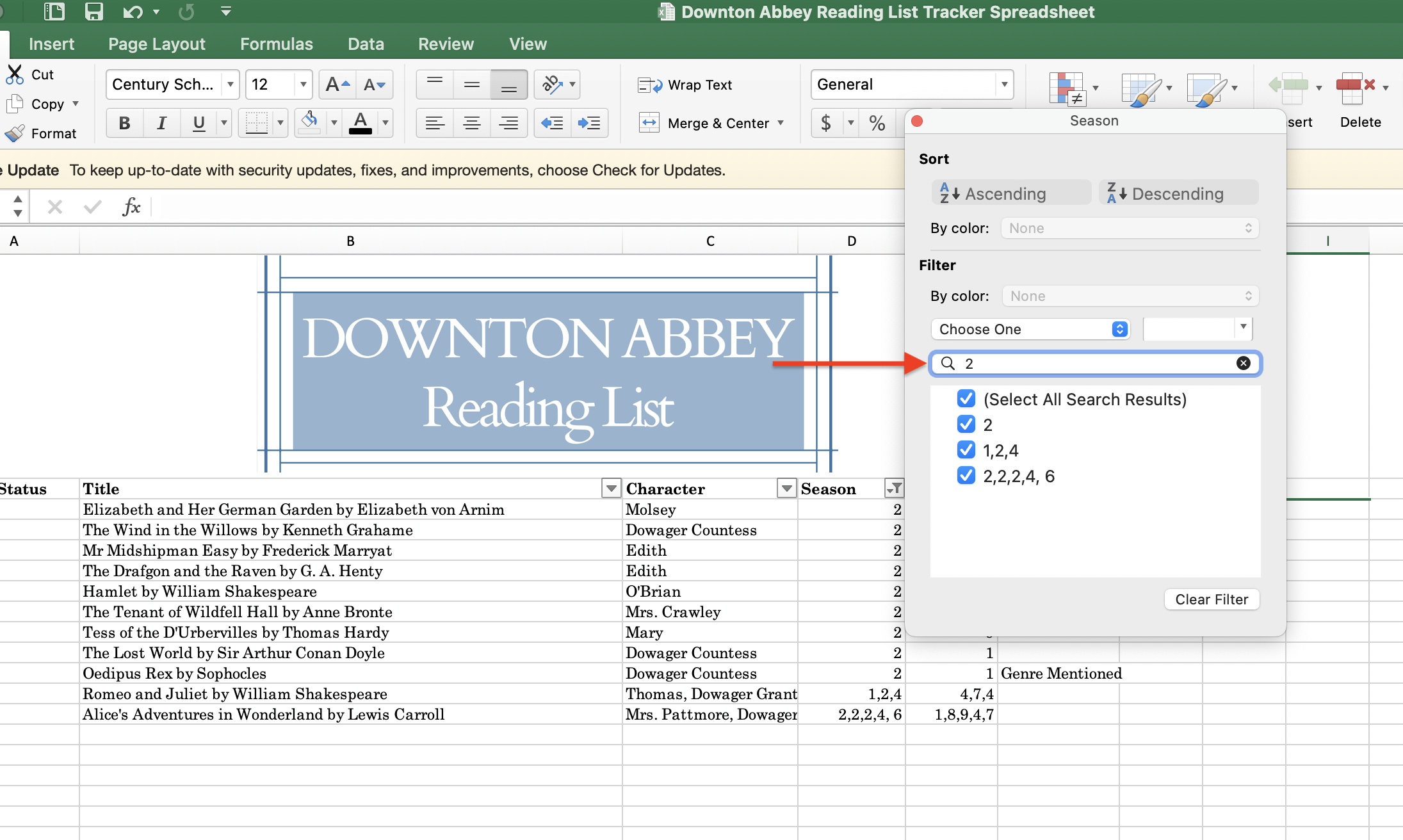Screen dimensions: 1403x840
Task: Uncheck the 1,2,4 filter value
Action: 966,450
